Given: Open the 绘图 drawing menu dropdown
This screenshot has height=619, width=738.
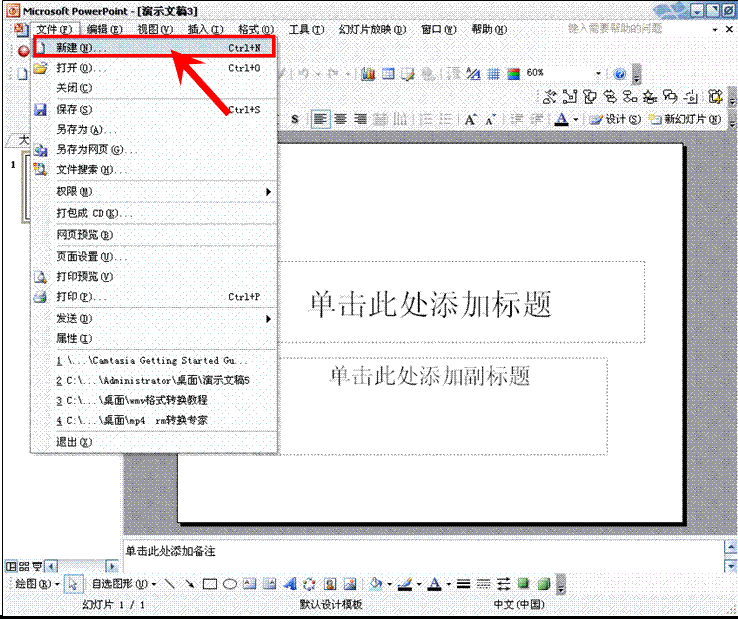Looking at the screenshot, I should (37, 584).
